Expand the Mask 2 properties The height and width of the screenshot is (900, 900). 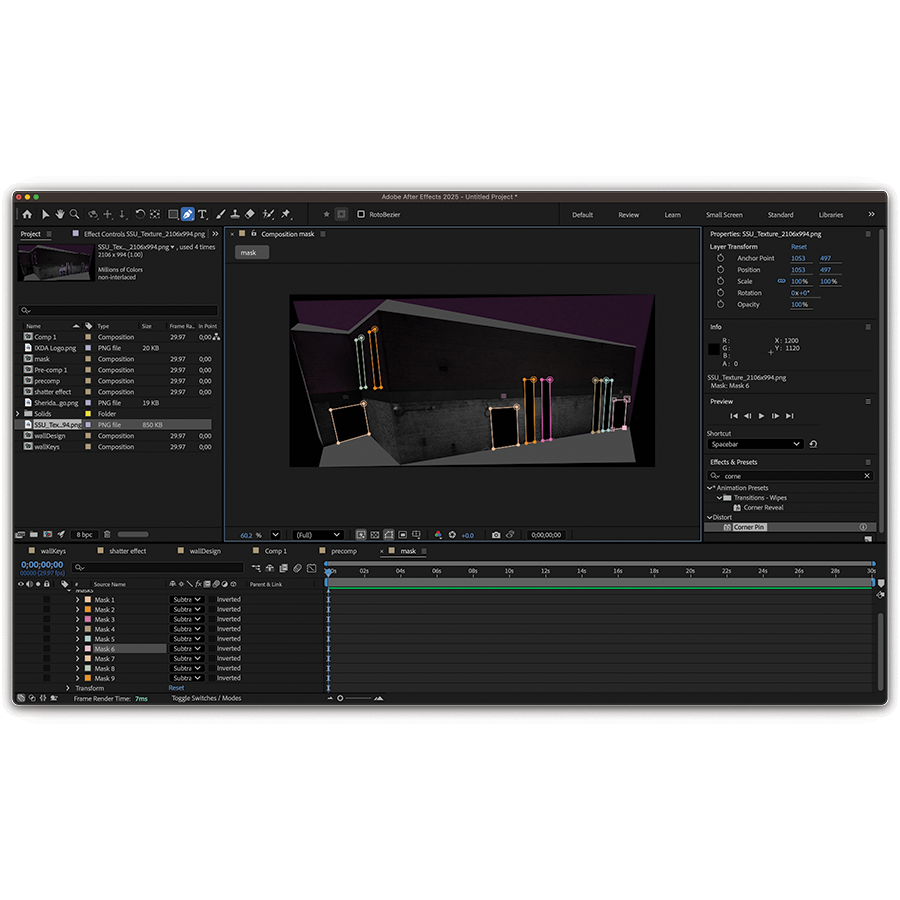[78, 610]
